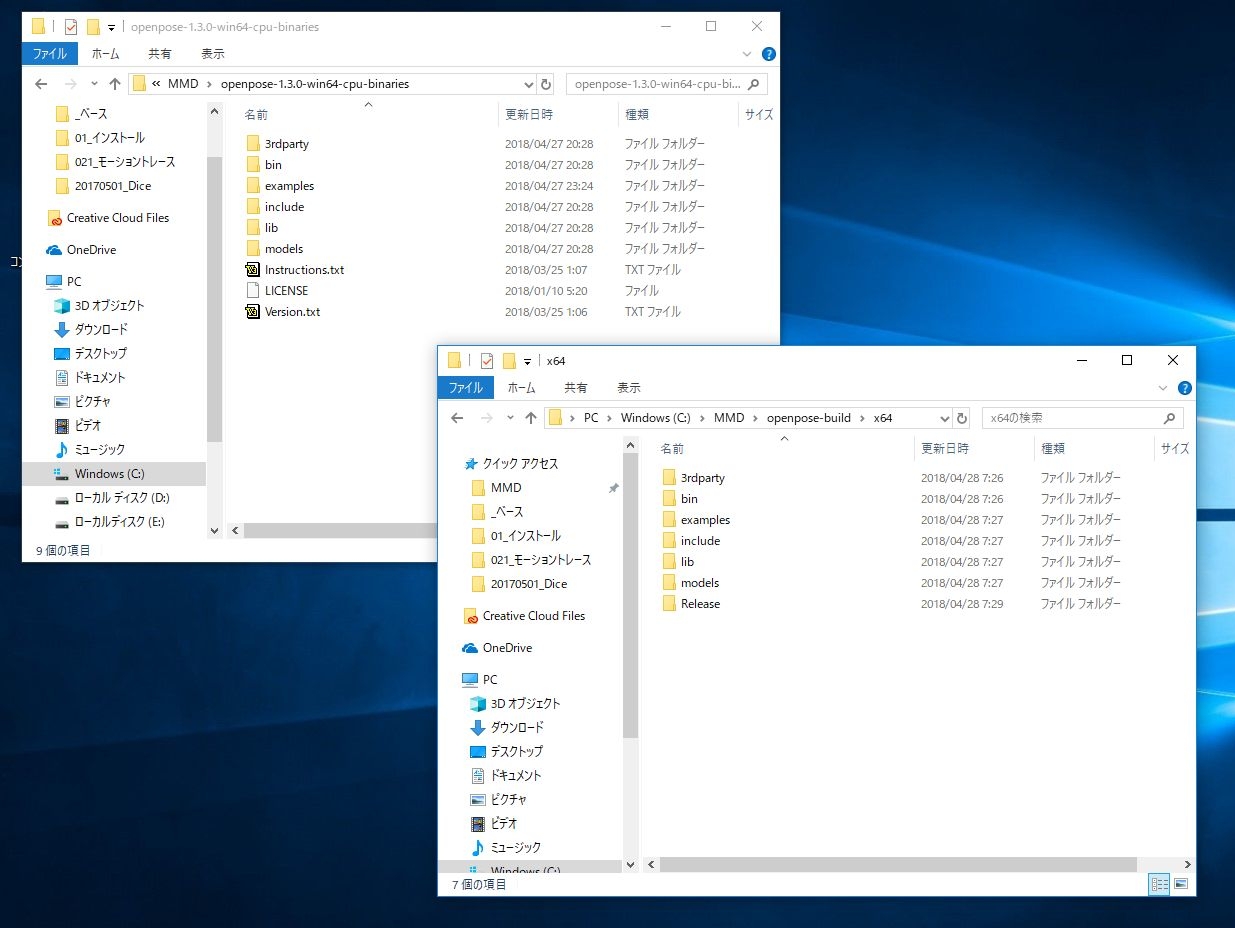
Task: Open 表示 tab in x64 window
Action: (x=628, y=388)
